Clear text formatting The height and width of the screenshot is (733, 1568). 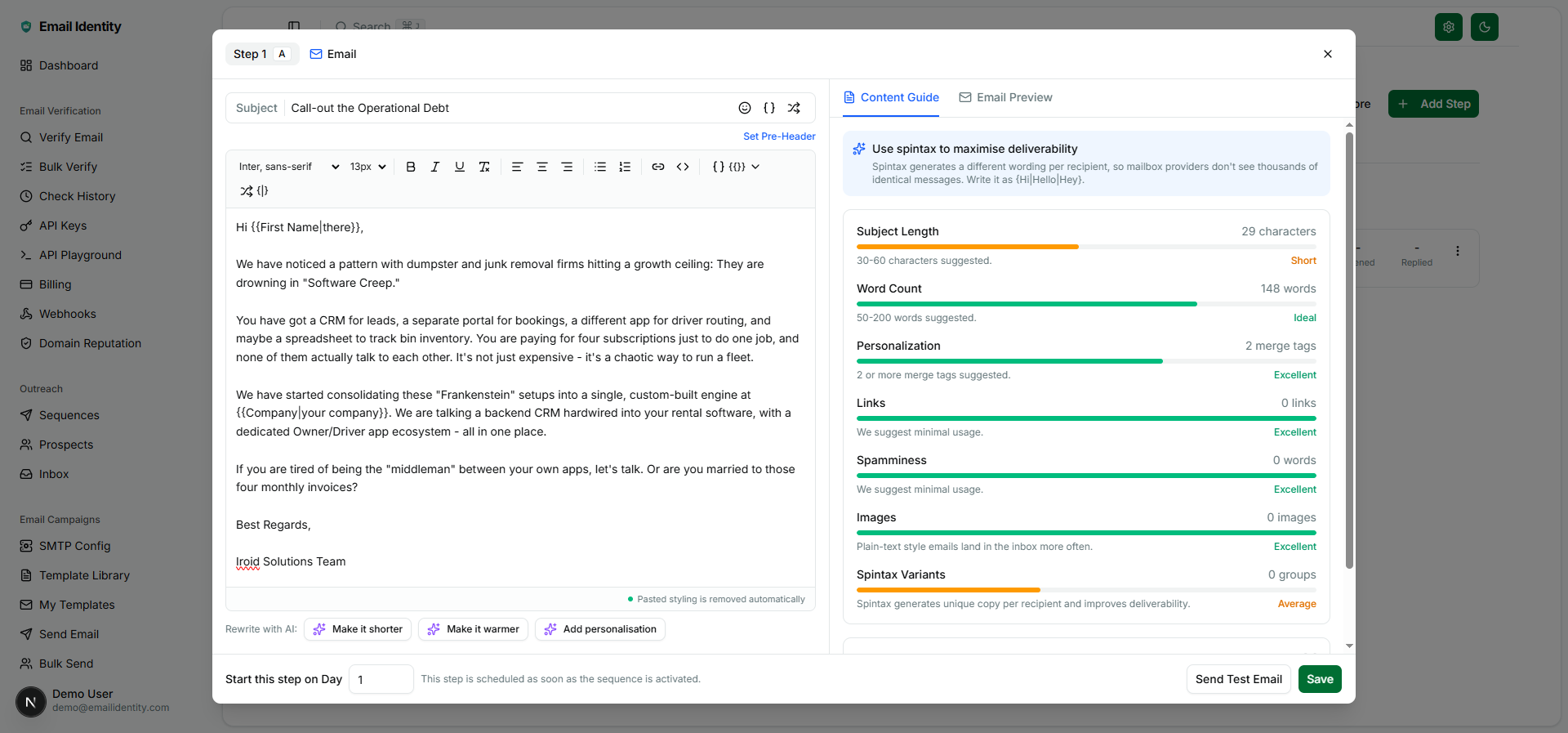tap(484, 167)
